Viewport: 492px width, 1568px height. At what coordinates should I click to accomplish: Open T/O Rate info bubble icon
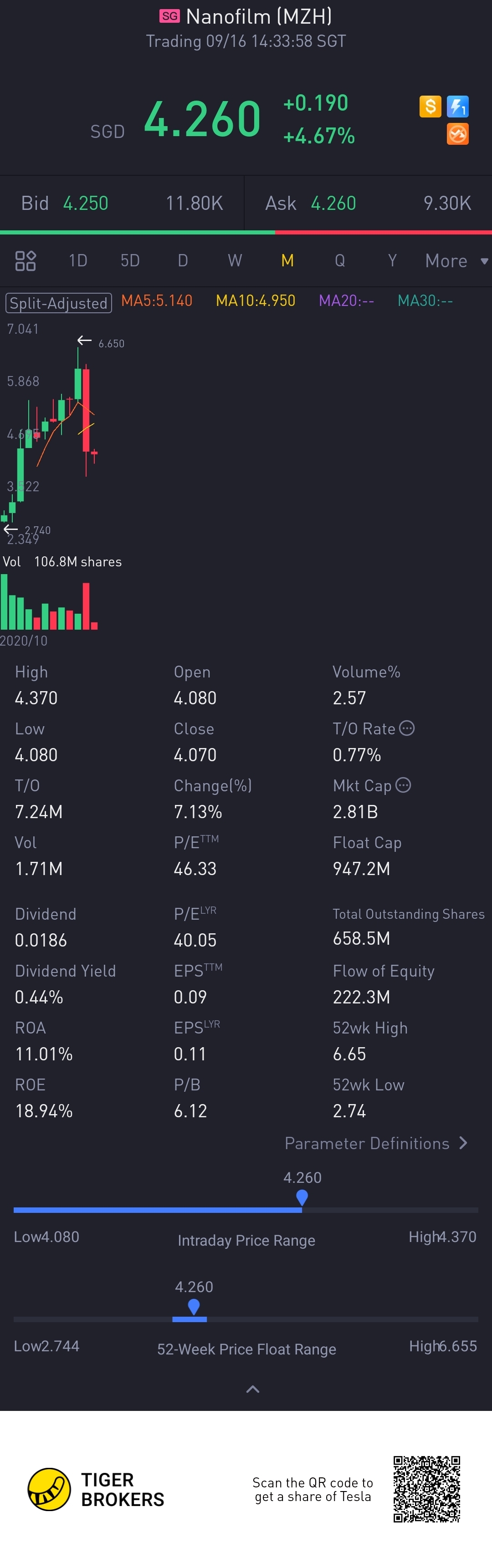click(x=407, y=728)
